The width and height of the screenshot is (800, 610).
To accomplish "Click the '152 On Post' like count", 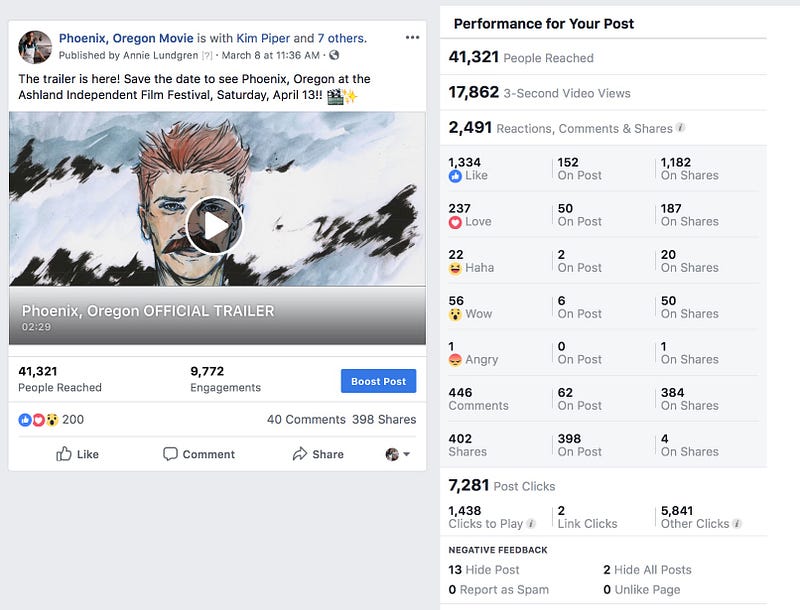I will tap(580, 169).
